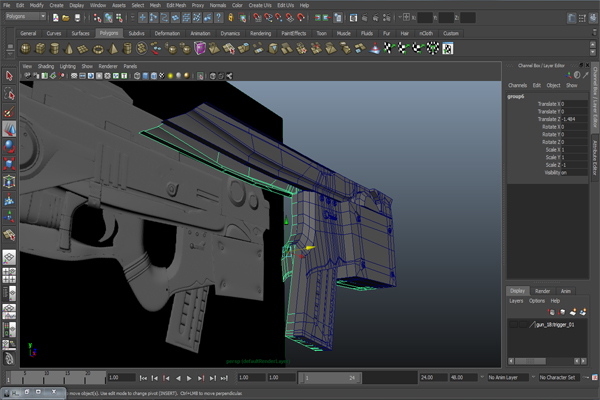Image resolution: width=600 pixels, height=400 pixels.
Task: Click the Translate Z value field
Action: point(574,119)
